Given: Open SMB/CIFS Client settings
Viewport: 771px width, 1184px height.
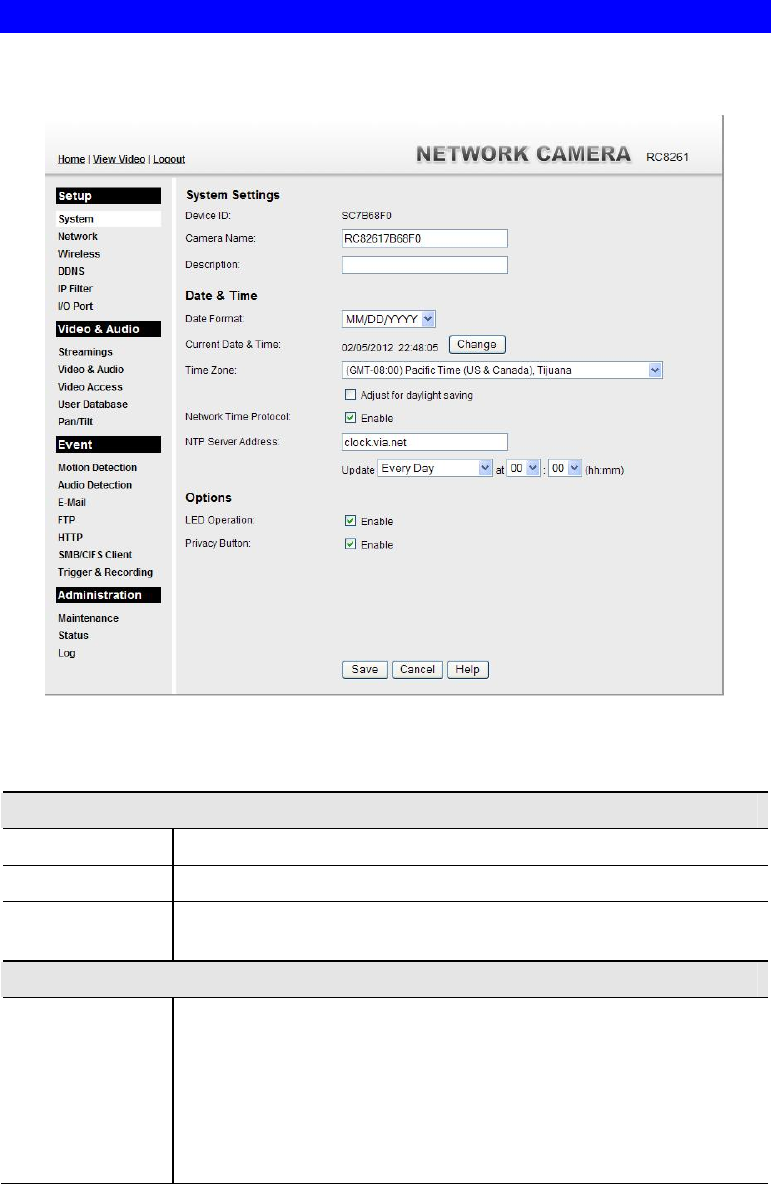Looking at the screenshot, I should pyautogui.click(x=95, y=554).
